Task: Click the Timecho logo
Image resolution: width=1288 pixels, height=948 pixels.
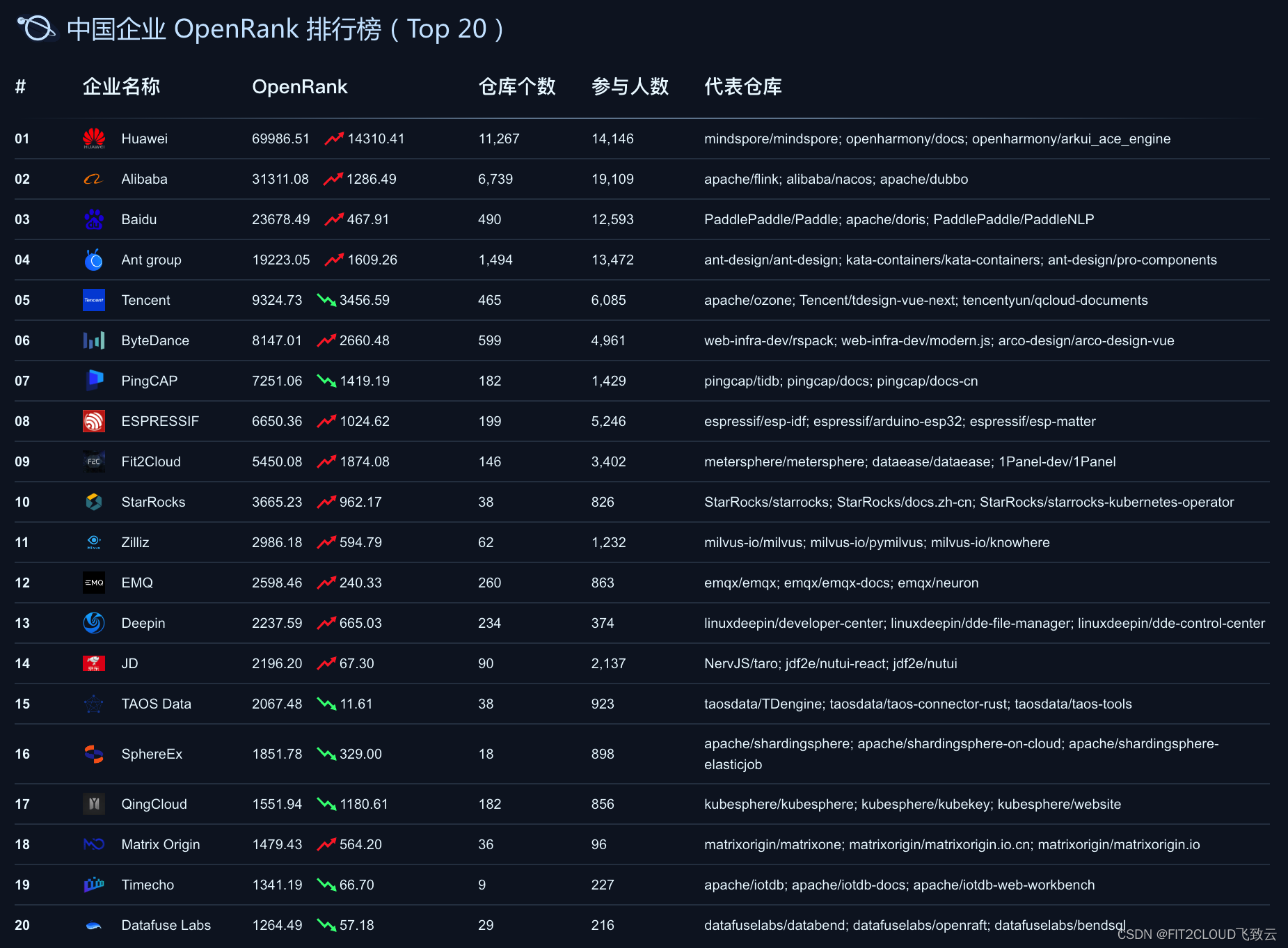Action: point(94,885)
